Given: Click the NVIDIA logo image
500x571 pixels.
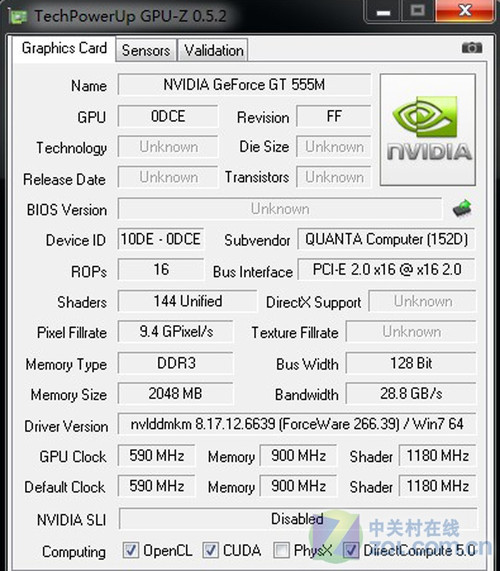Looking at the screenshot, I should click(x=428, y=130).
